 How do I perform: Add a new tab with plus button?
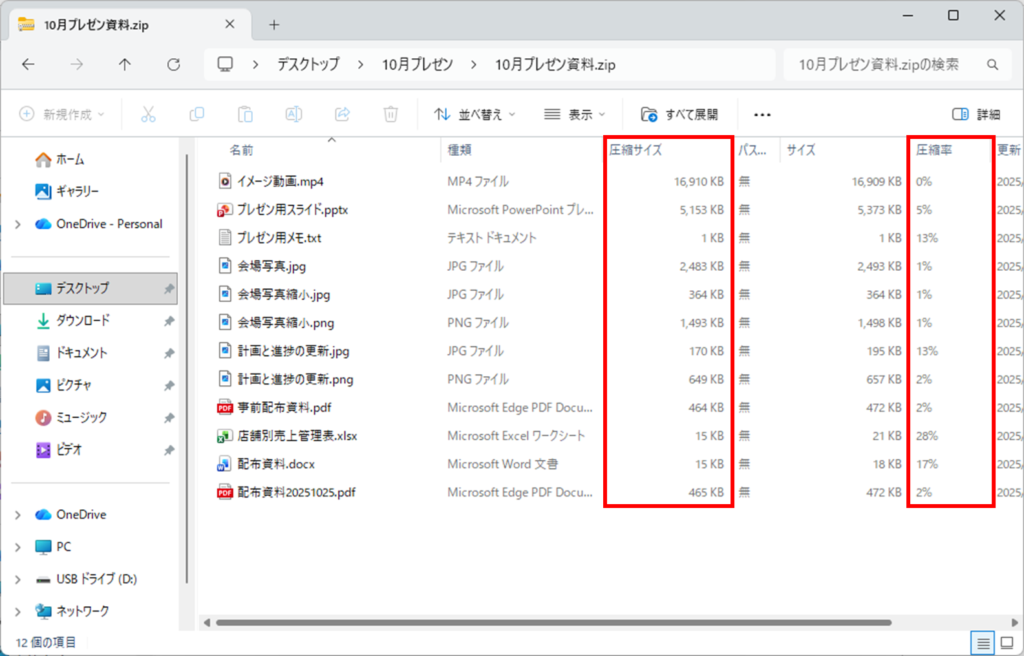click(x=274, y=24)
